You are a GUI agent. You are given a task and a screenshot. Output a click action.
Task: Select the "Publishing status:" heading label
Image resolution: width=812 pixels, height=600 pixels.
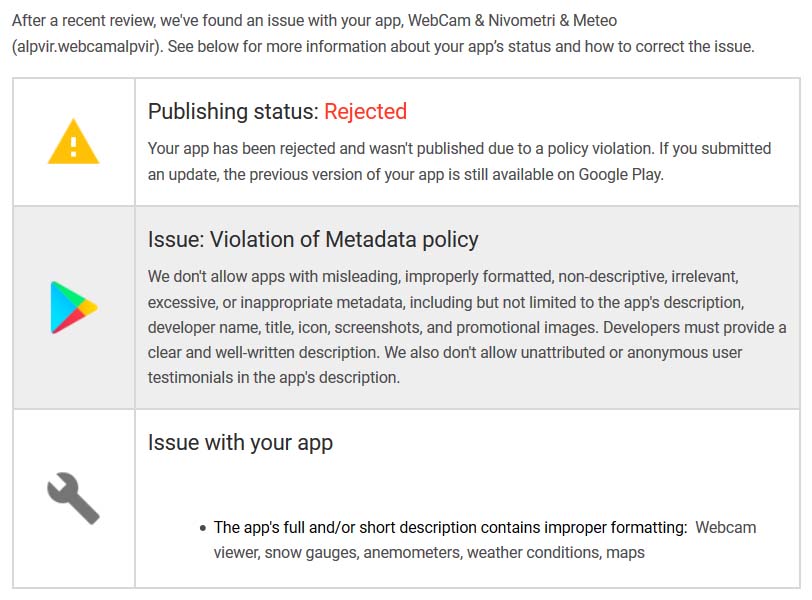pyautogui.click(x=233, y=111)
